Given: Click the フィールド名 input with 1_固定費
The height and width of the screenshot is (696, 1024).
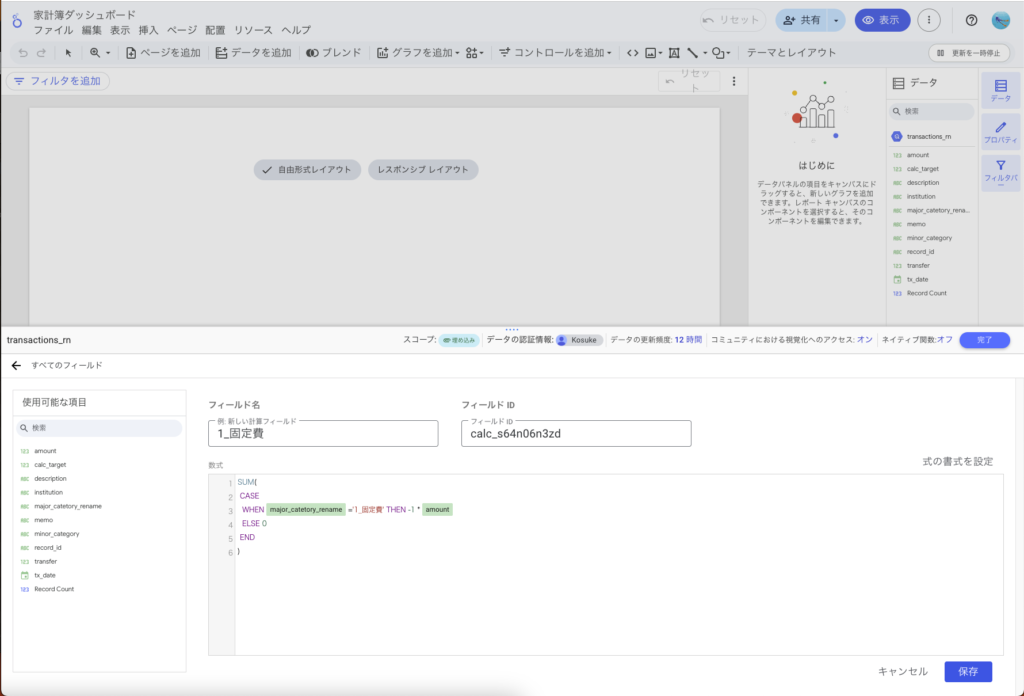Looking at the screenshot, I should [x=323, y=434].
